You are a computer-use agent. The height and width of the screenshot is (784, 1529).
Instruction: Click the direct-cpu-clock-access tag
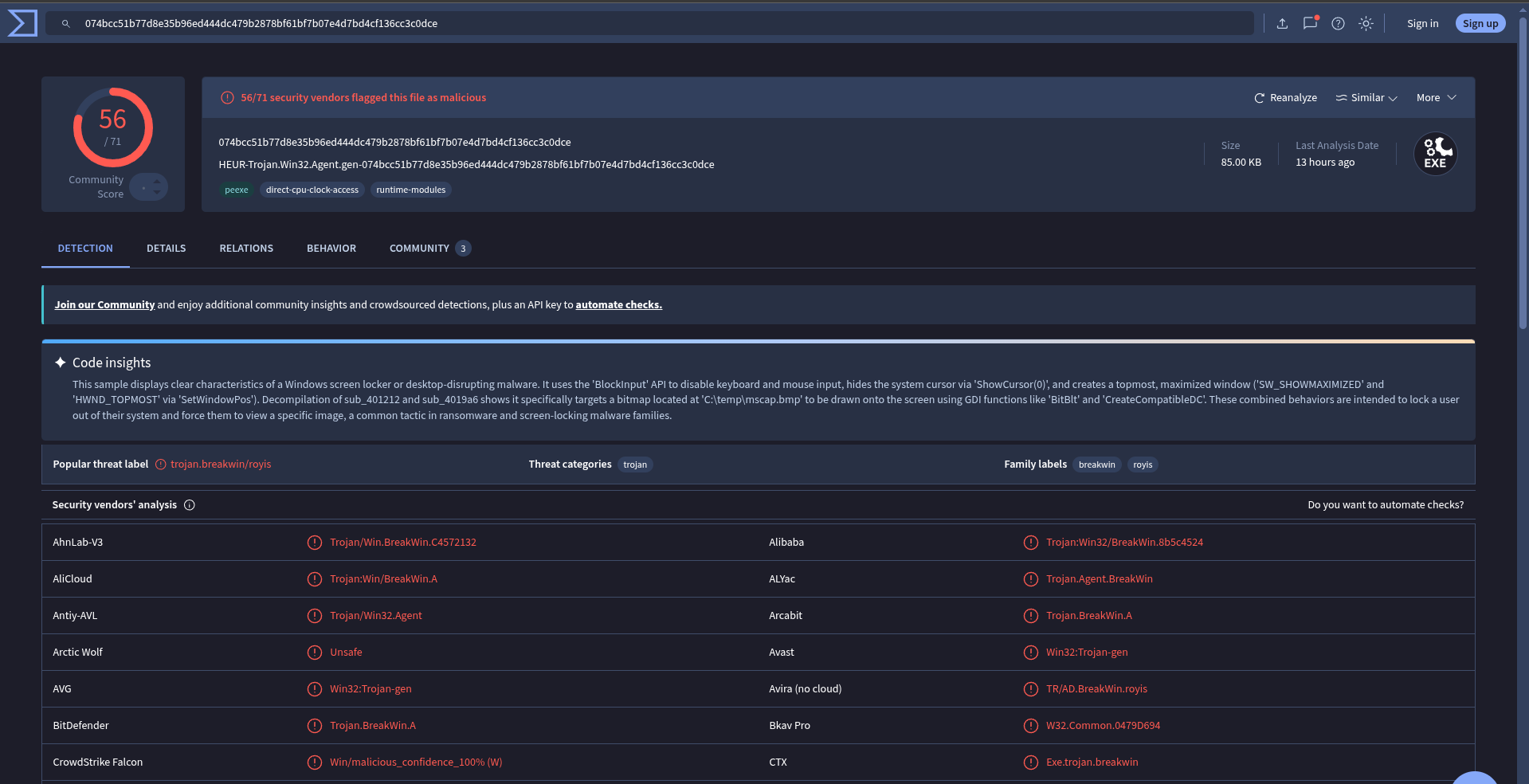[312, 190]
